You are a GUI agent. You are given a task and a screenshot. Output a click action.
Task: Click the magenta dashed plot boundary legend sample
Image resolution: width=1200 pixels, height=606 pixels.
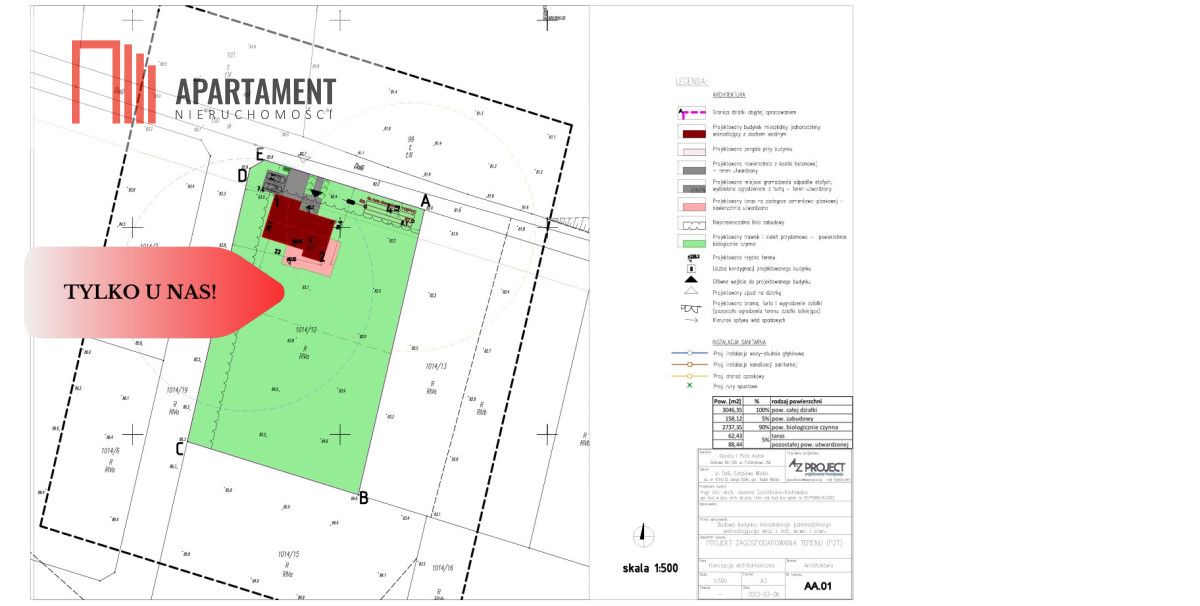692,112
